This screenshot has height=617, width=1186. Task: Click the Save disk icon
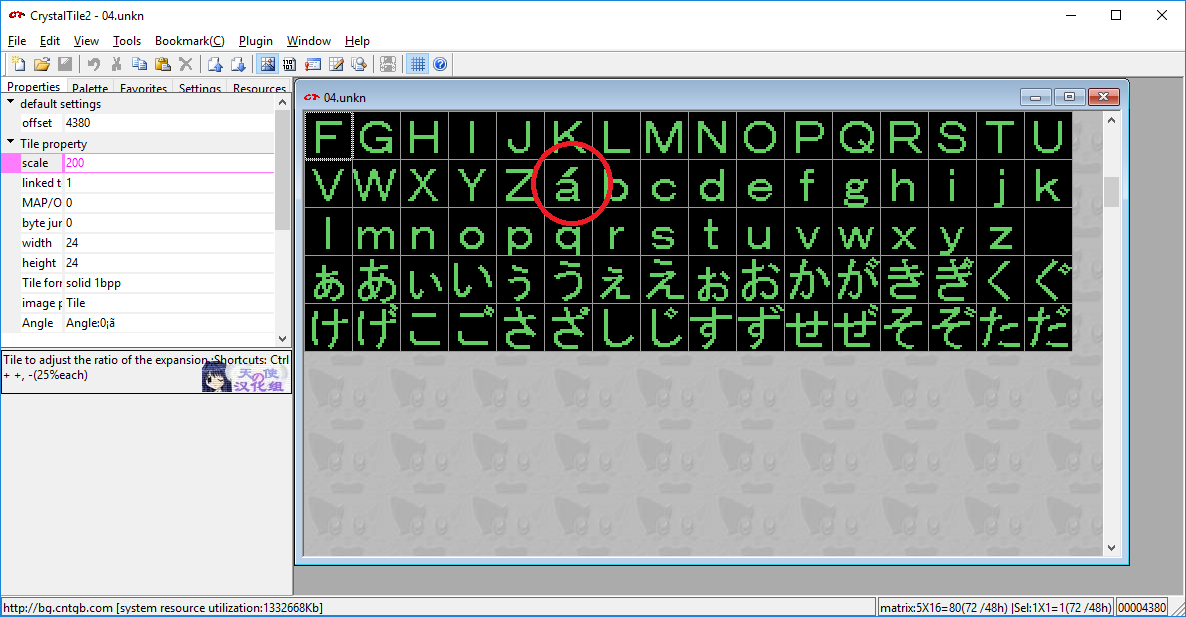tap(65, 64)
